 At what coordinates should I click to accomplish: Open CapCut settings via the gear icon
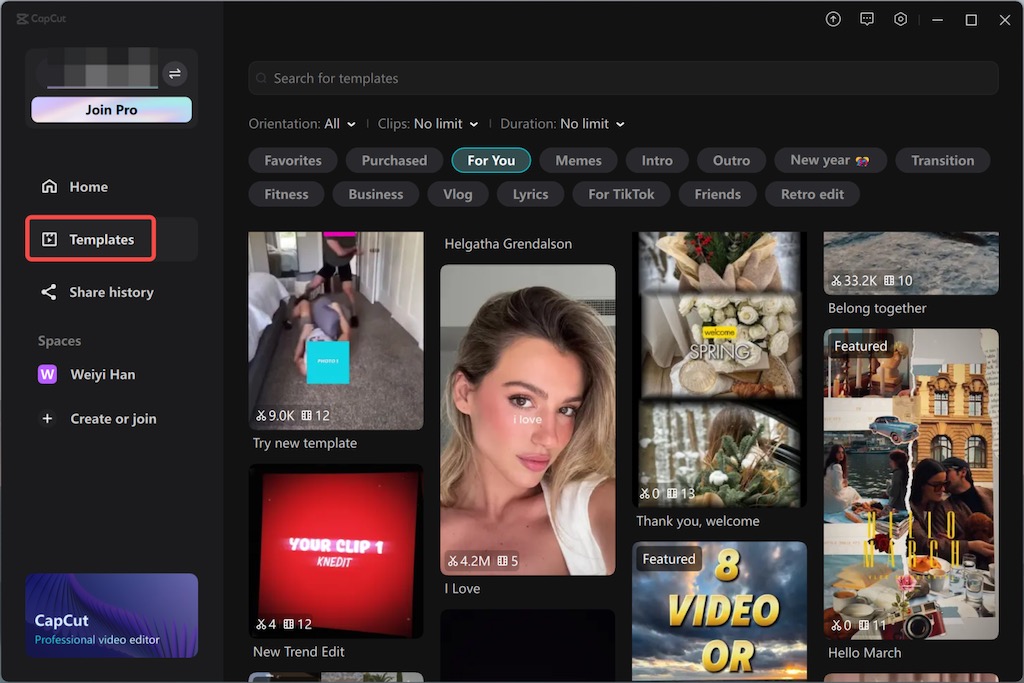(900, 18)
